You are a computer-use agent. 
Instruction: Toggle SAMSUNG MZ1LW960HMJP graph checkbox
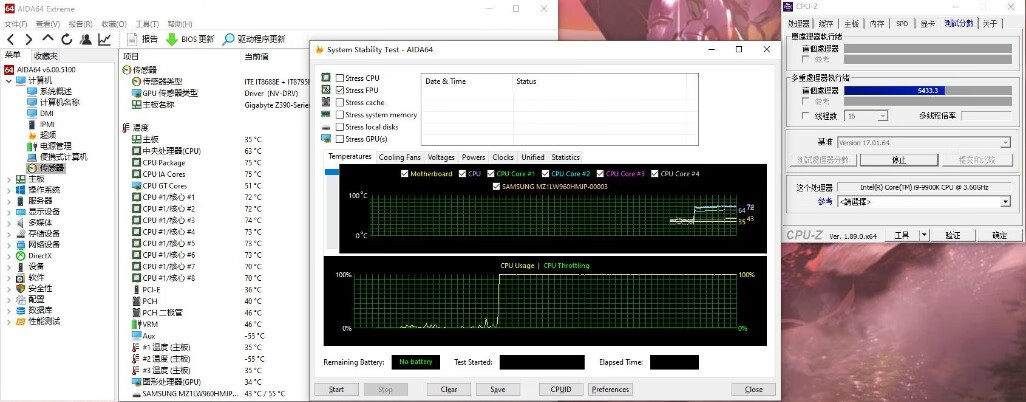497,187
